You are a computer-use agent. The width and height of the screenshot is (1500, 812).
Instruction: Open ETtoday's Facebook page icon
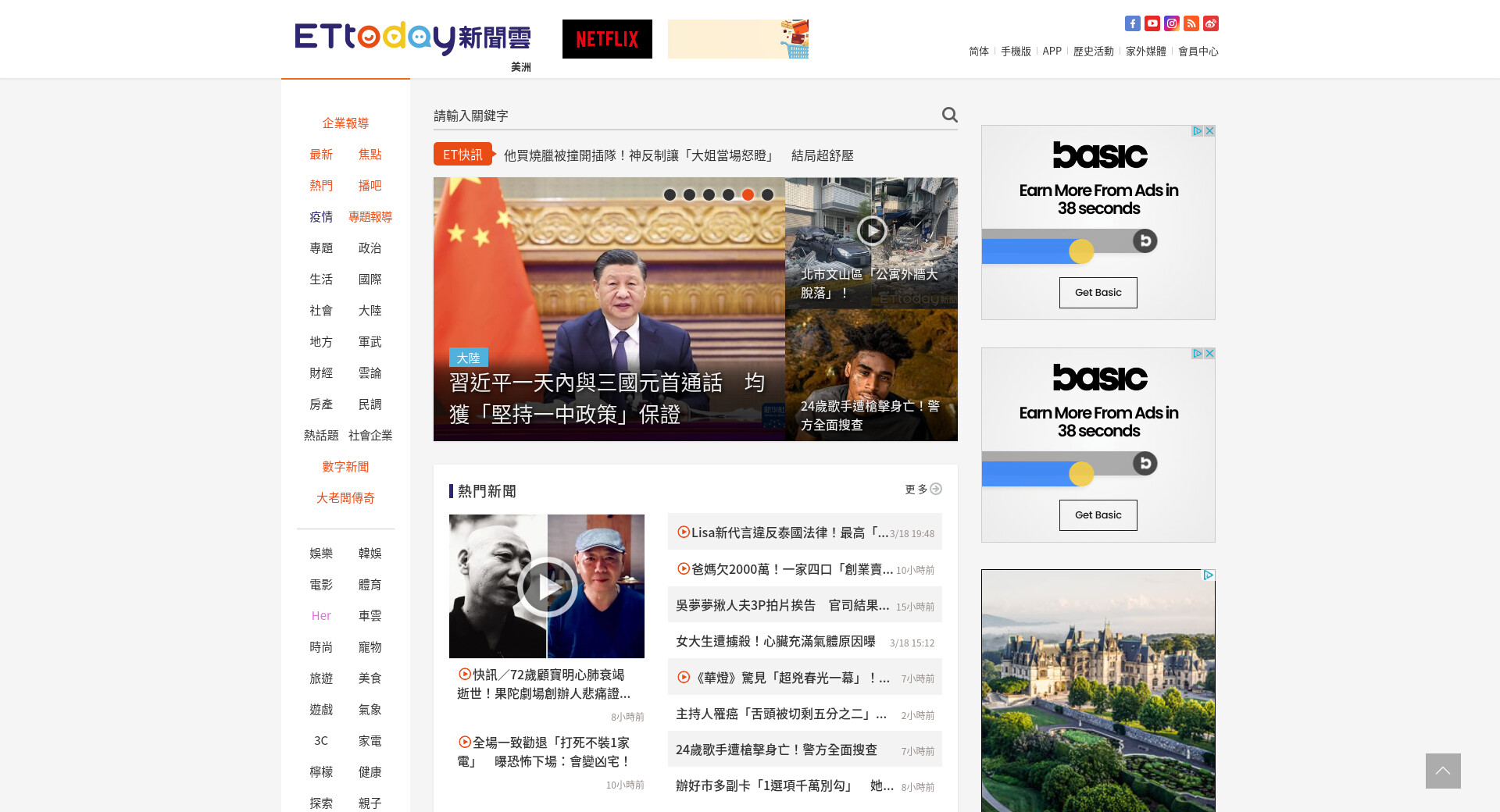[x=1132, y=23]
